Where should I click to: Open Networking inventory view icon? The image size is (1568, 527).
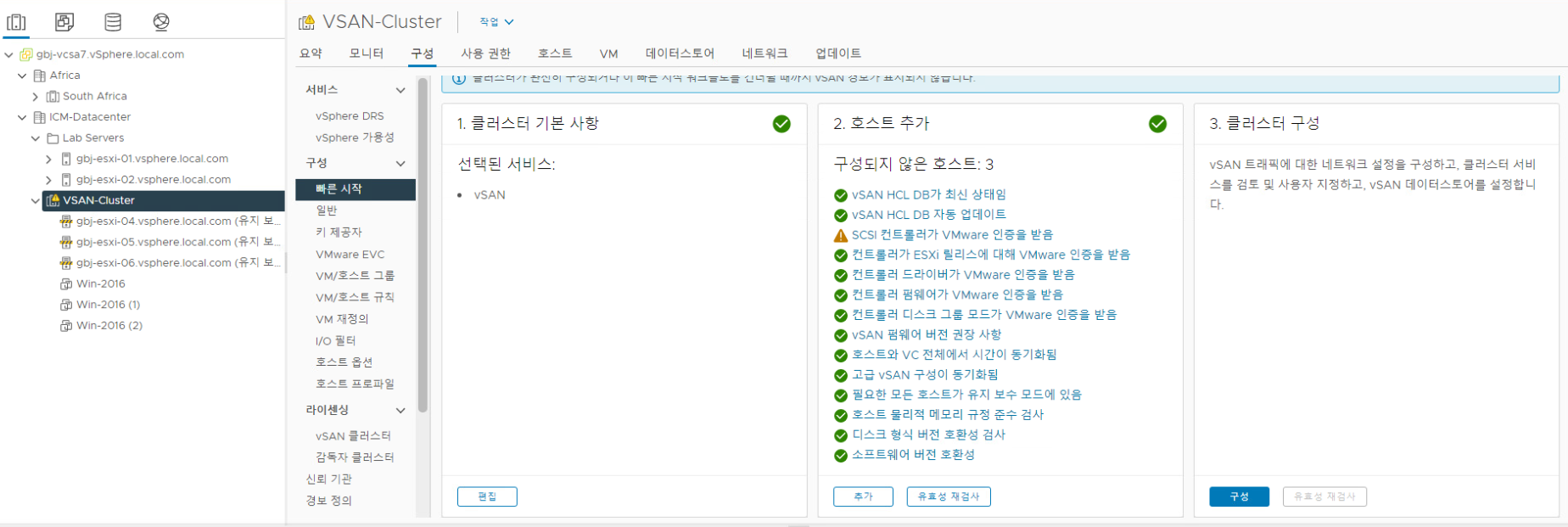click(161, 22)
